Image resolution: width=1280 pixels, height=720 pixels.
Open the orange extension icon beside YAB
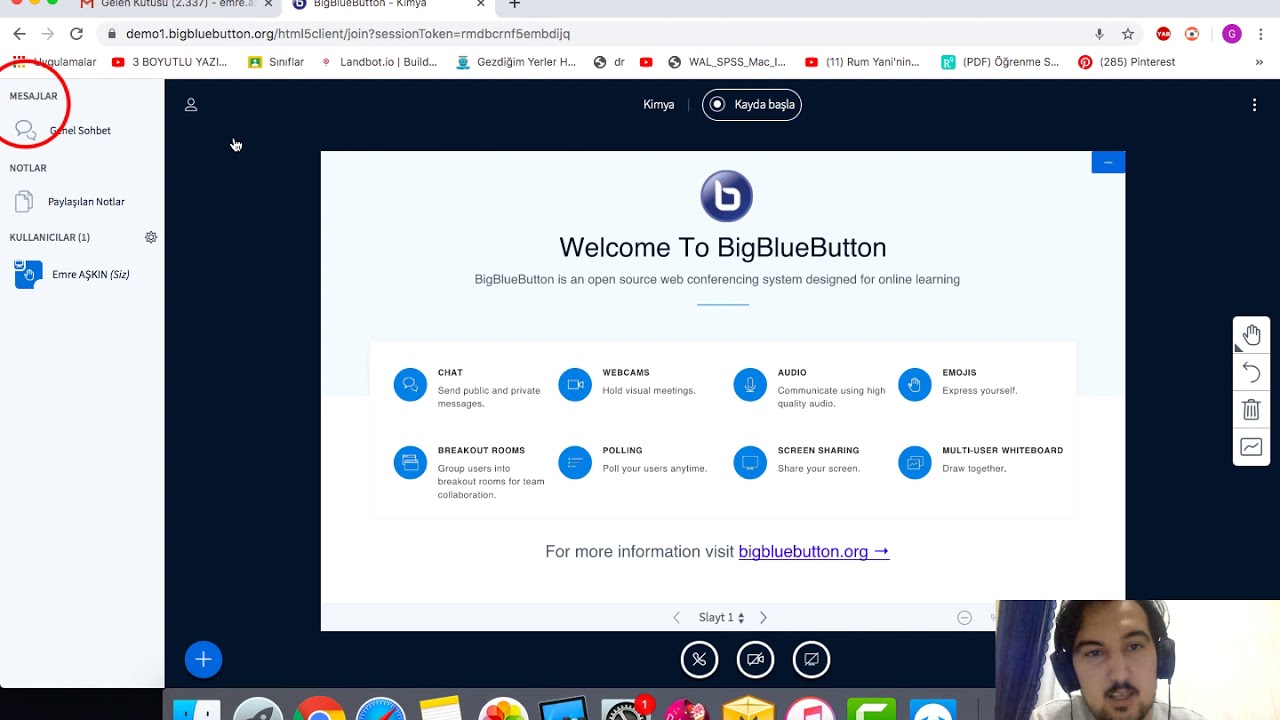(x=1192, y=34)
